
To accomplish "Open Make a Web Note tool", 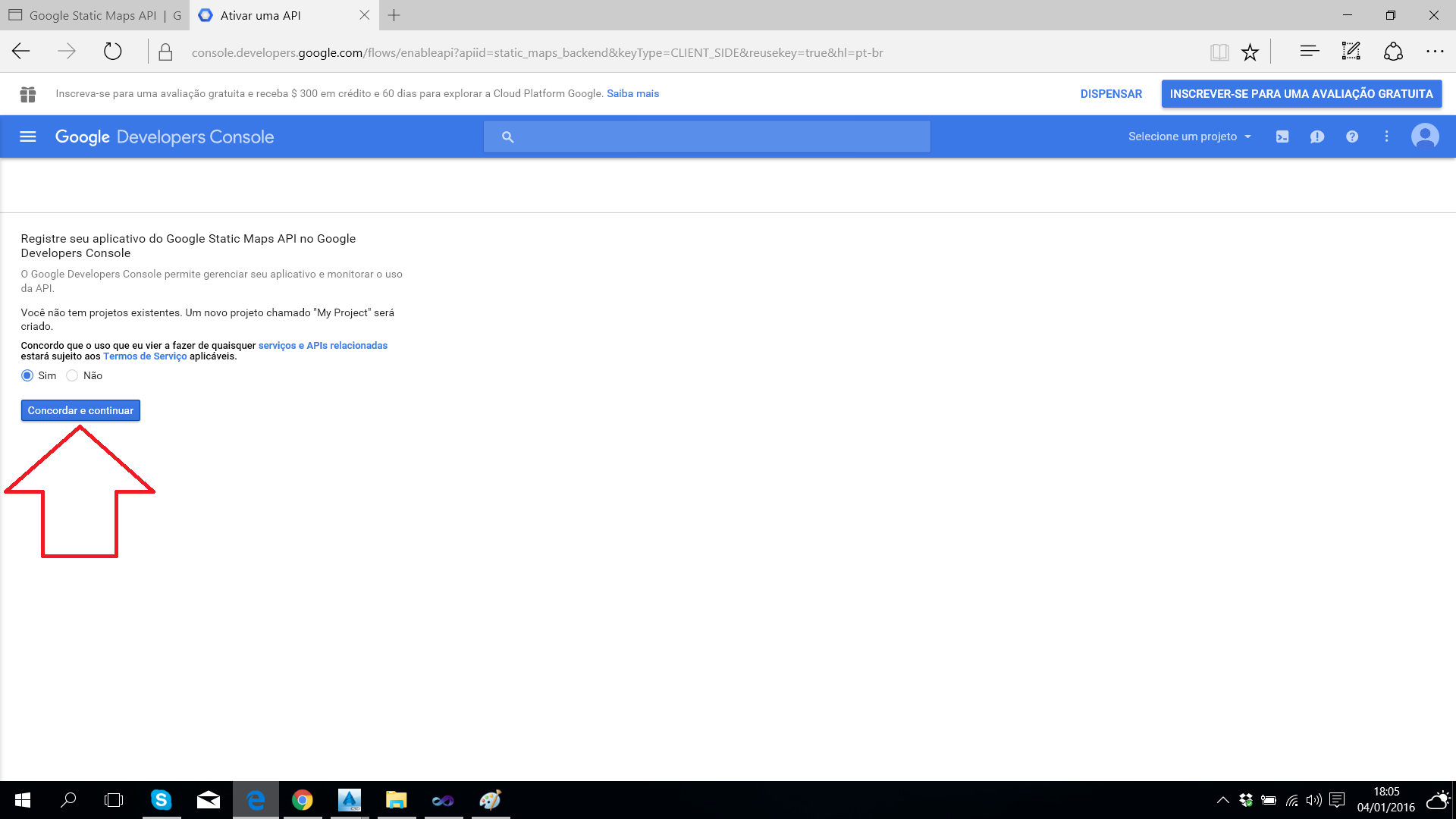I will coord(1351,52).
